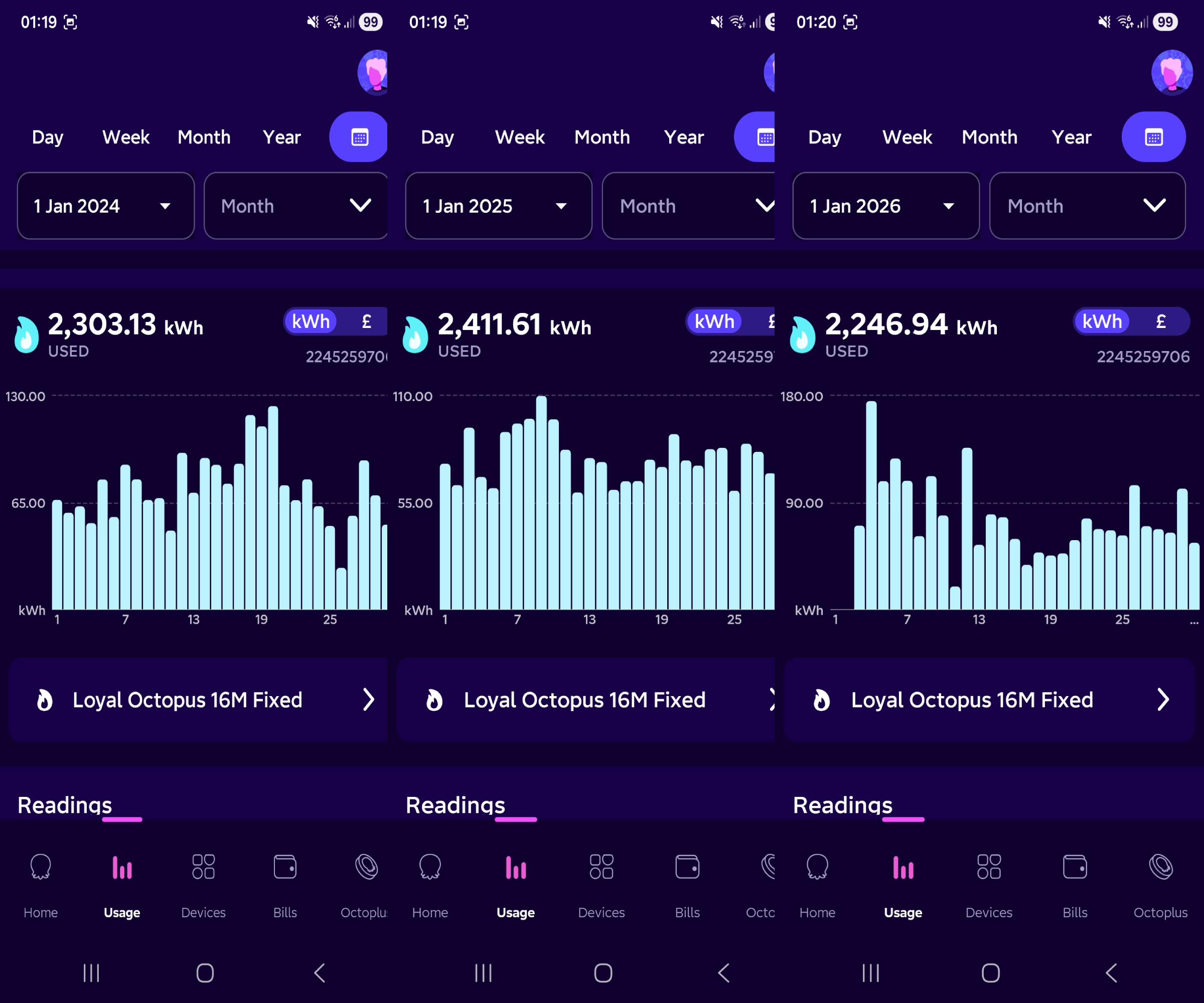Viewport: 1204px width, 1003px height.
Task: Toggle the usage display to kWh
Action: [310, 321]
